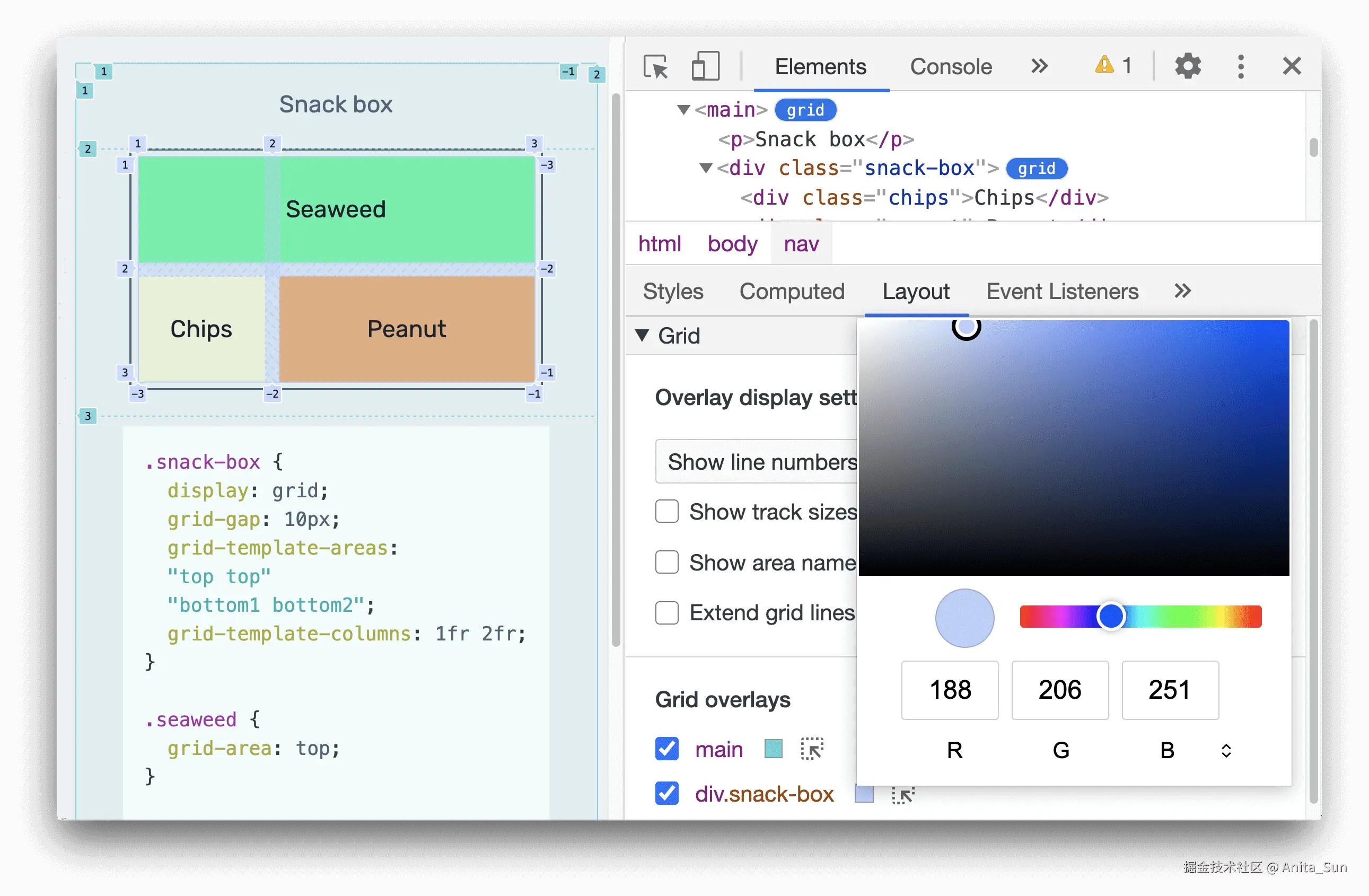Enable Show track sizes checkbox
The image size is (1369, 896).
pos(666,511)
